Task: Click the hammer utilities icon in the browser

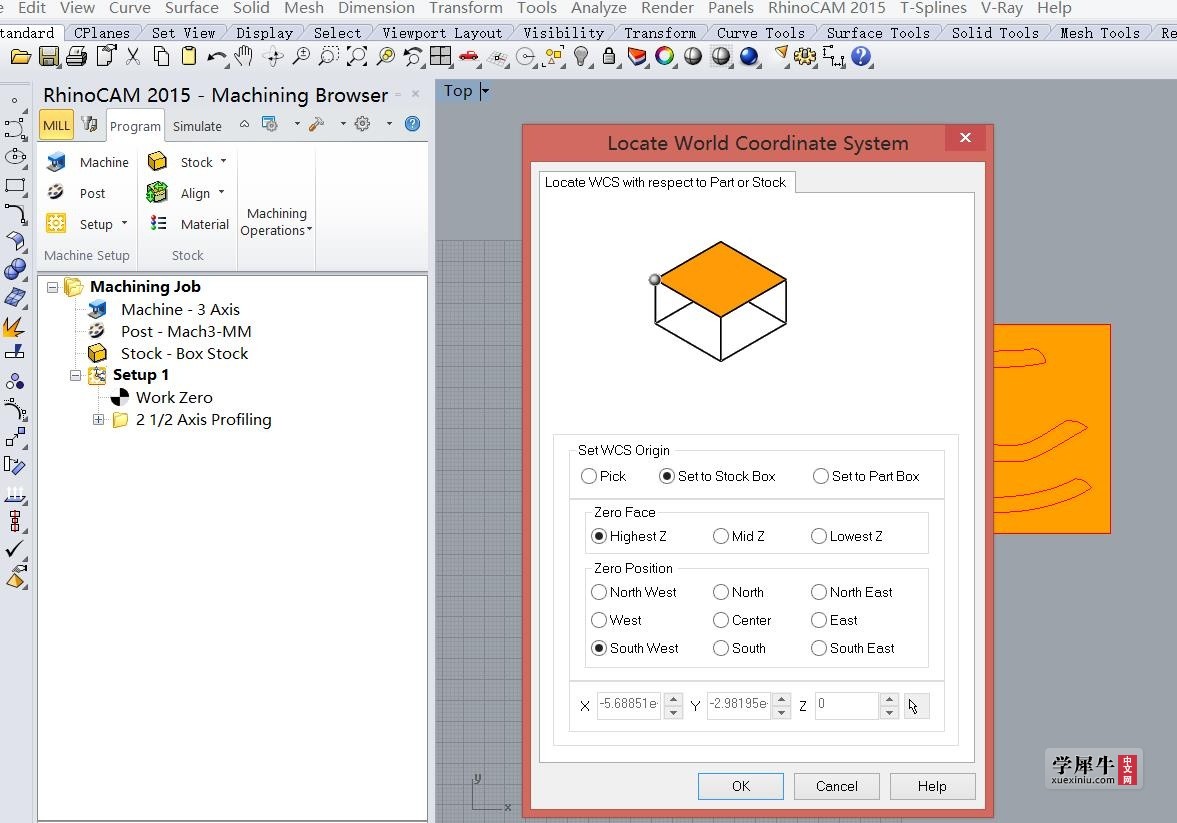Action: pos(317,124)
